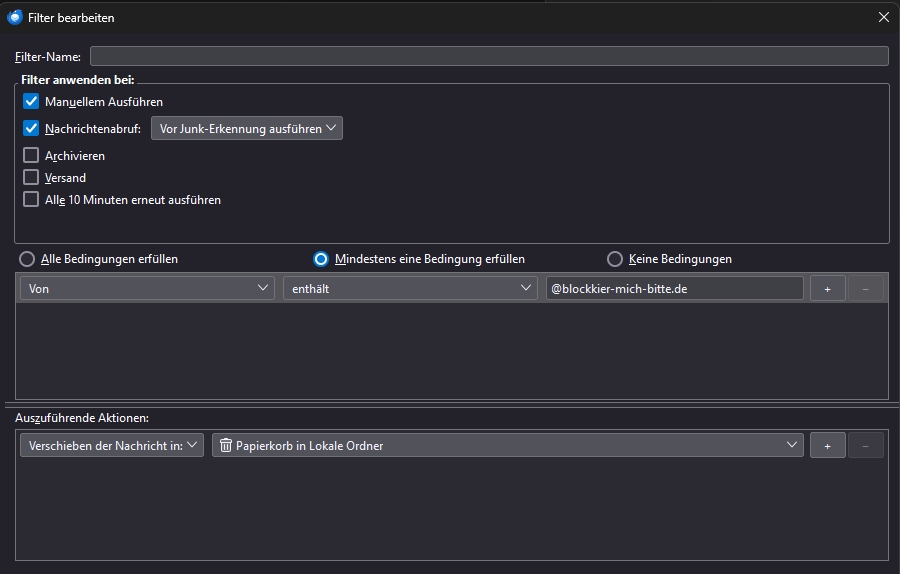This screenshot has height=574, width=900.
Task: Click into the Filter-Name text field
Action: coord(488,56)
